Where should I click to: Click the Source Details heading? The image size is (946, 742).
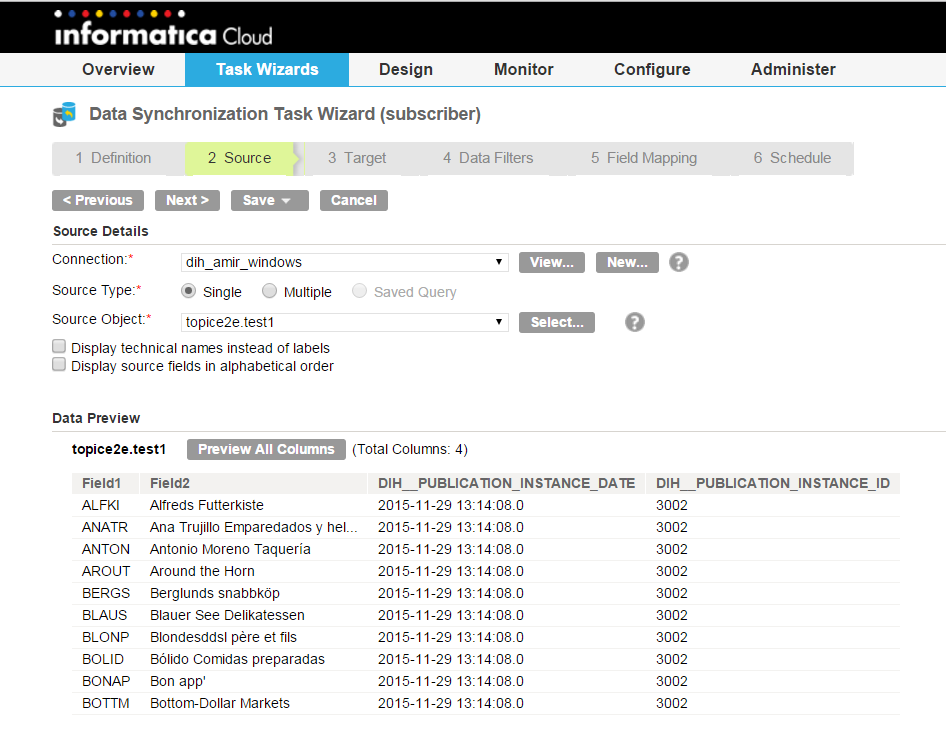(101, 232)
